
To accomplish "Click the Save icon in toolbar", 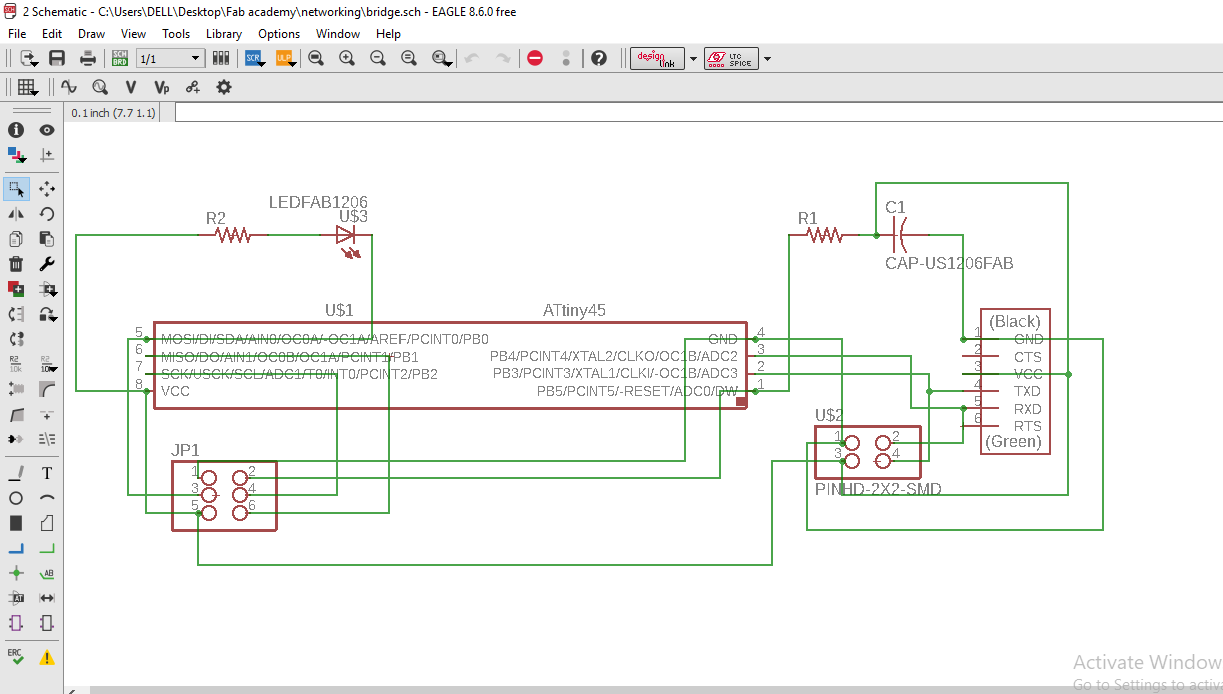I will (x=57, y=58).
